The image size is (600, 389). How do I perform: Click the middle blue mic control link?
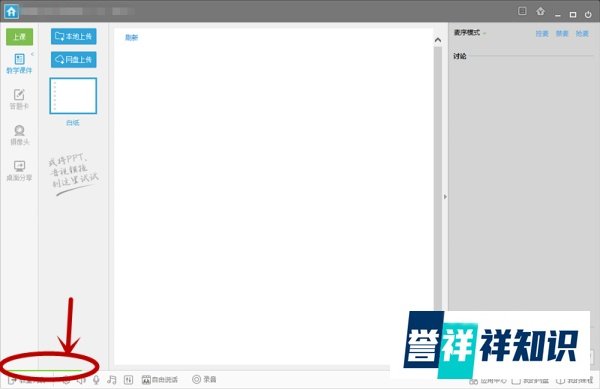click(x=562, y=34)
